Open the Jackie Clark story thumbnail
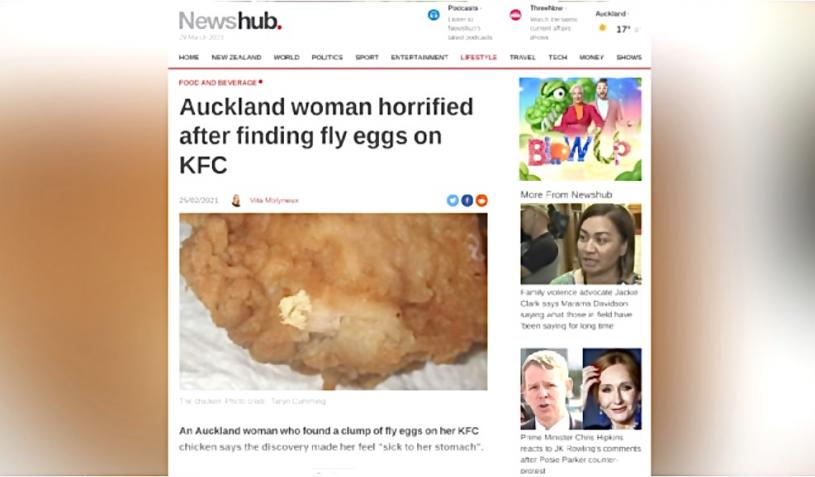Viewport: 815px width, 477px height. pyautogui.click(x=581, y=244)
